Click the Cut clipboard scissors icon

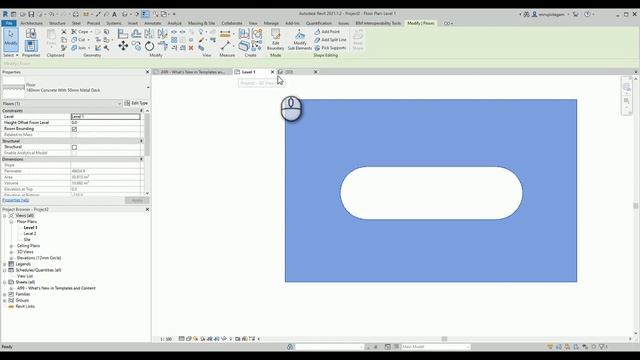click(64, 31)
